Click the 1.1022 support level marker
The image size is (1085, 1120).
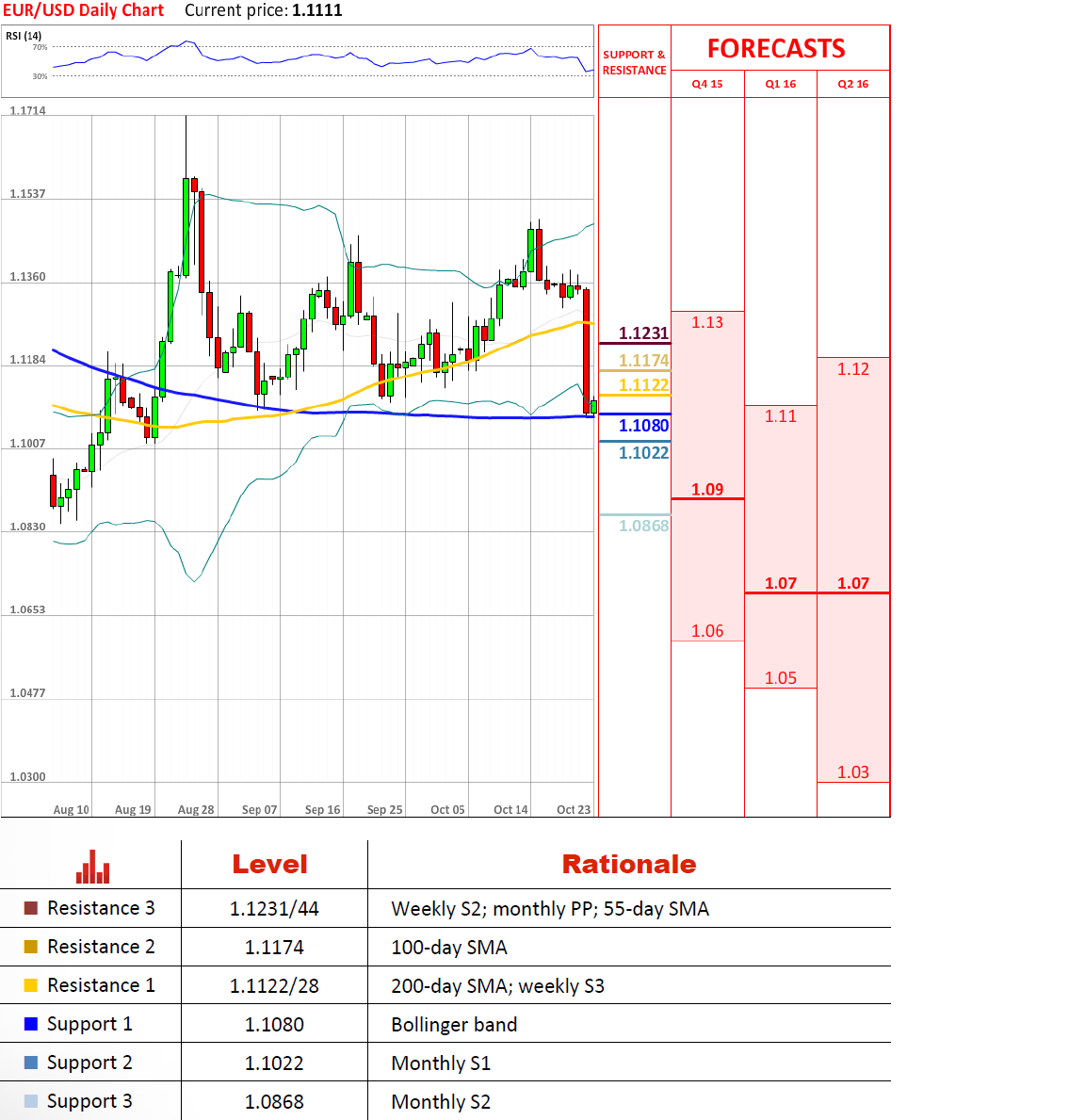tap(643, 452)
